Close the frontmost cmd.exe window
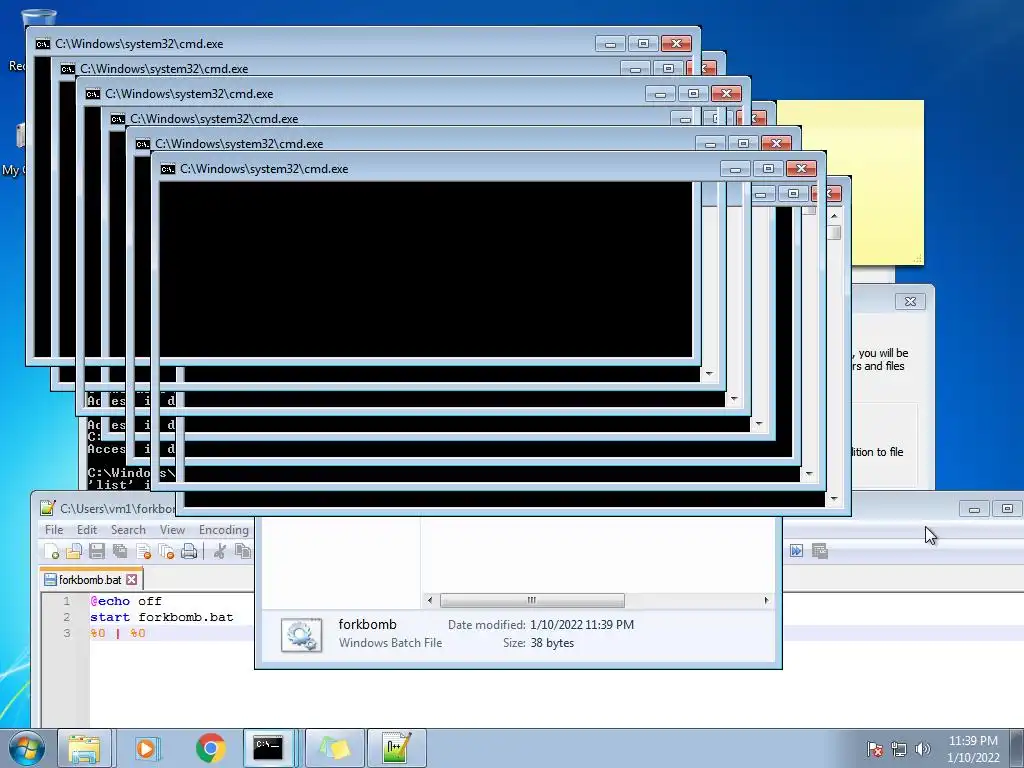 pos(801,169)
